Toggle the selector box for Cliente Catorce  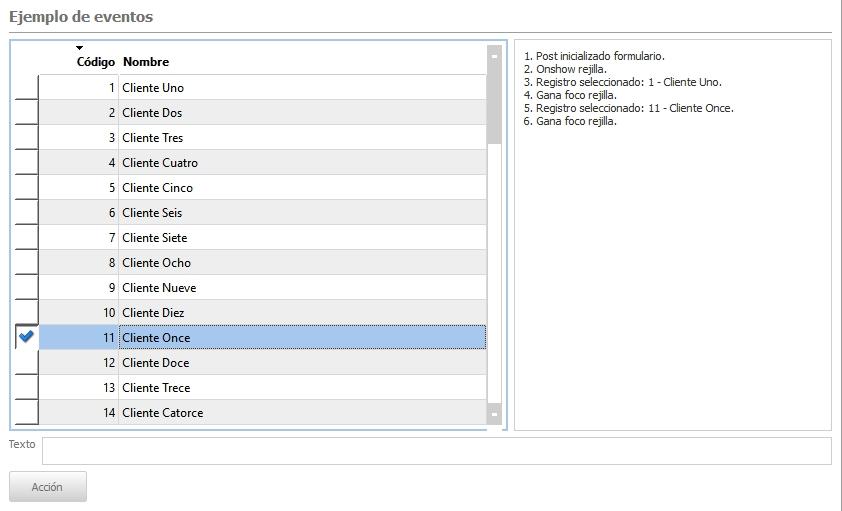tap(26, 412)
